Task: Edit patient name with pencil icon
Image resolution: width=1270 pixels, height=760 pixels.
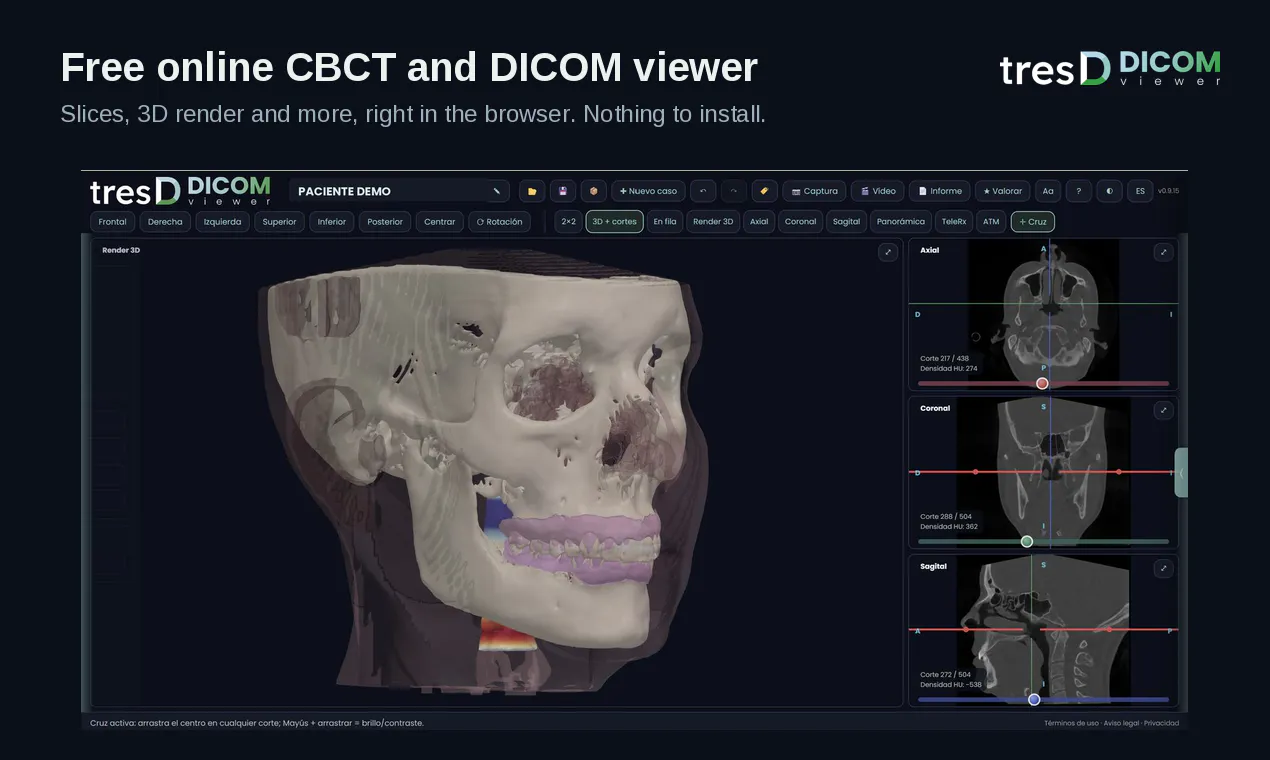Action: coord(496,191)
